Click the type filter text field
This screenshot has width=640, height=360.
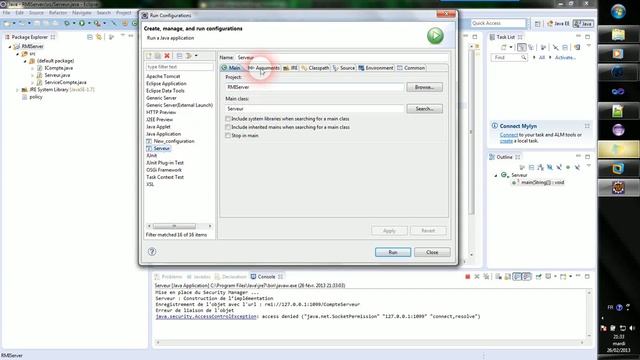(x=180, y=67)
